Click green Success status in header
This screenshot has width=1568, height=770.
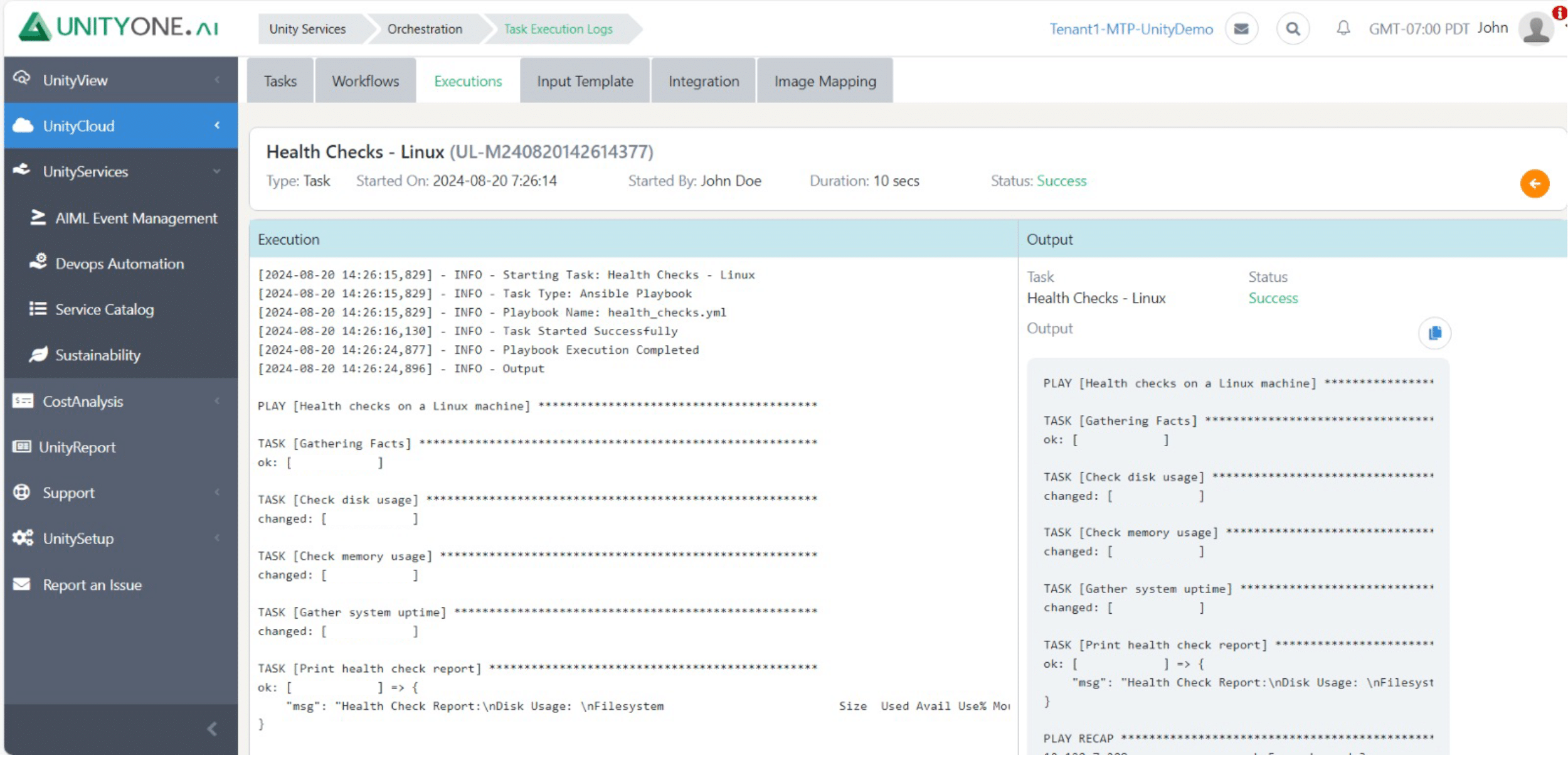click(1061, 181)
